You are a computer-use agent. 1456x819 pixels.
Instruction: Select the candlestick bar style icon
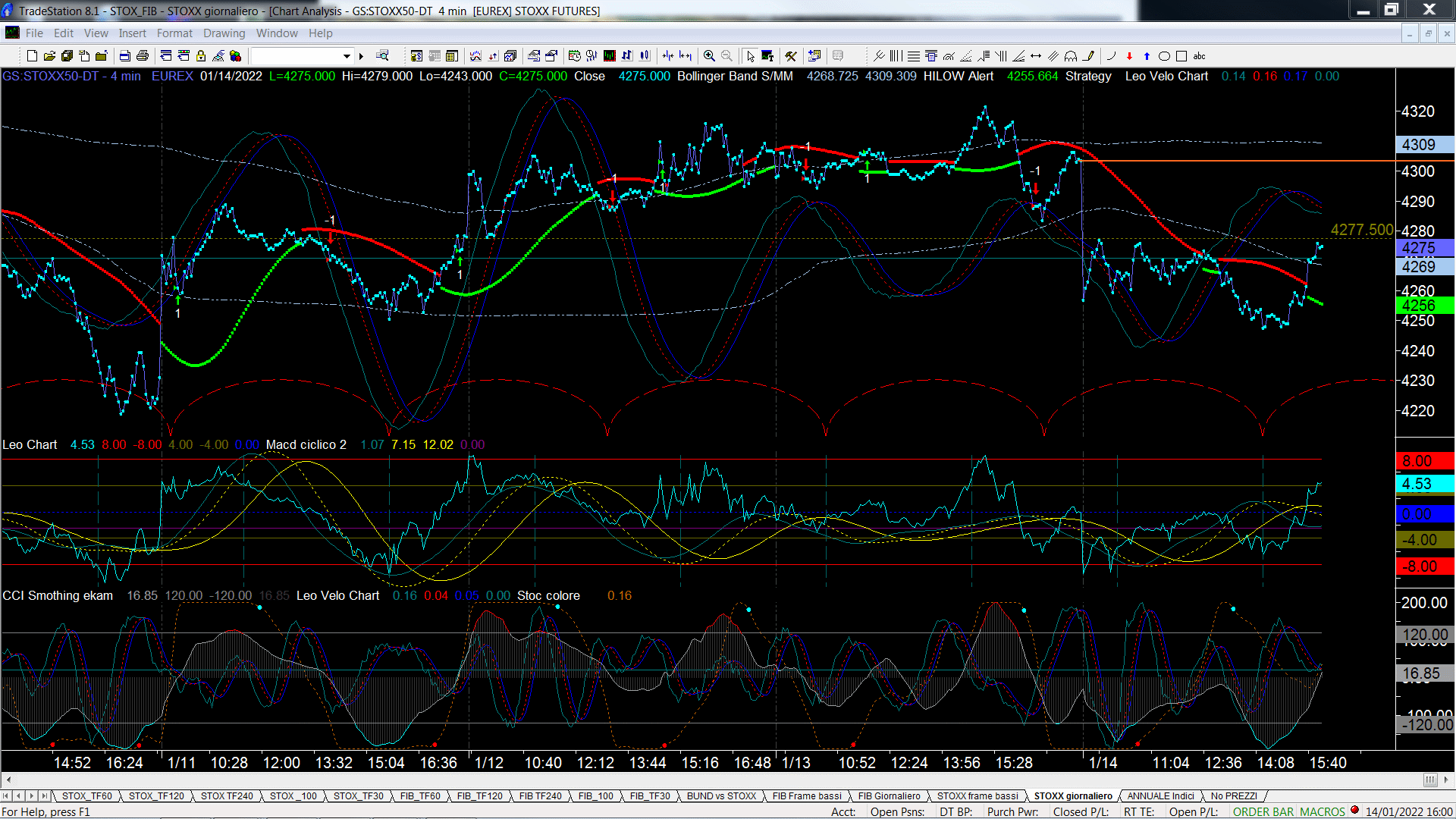coord(645,56)
